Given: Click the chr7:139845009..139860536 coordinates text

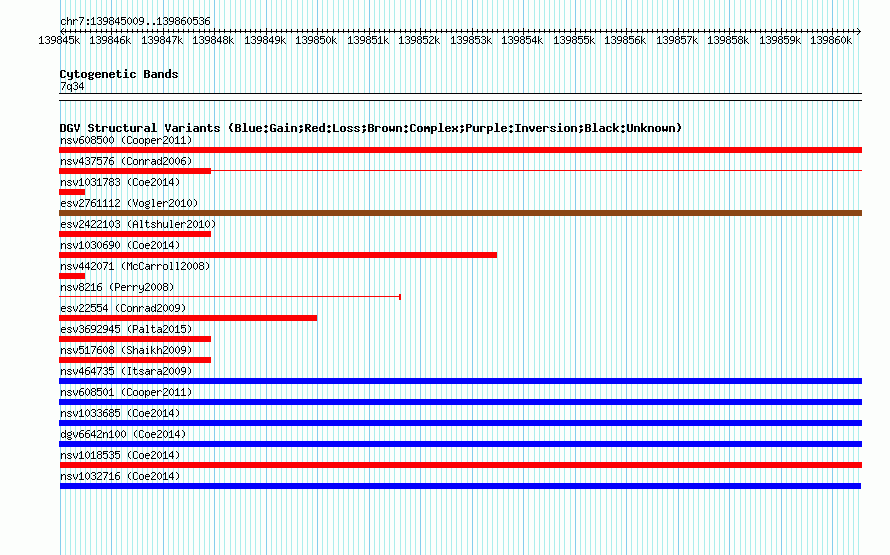Looking at the screenshot, I should point(135,21).
